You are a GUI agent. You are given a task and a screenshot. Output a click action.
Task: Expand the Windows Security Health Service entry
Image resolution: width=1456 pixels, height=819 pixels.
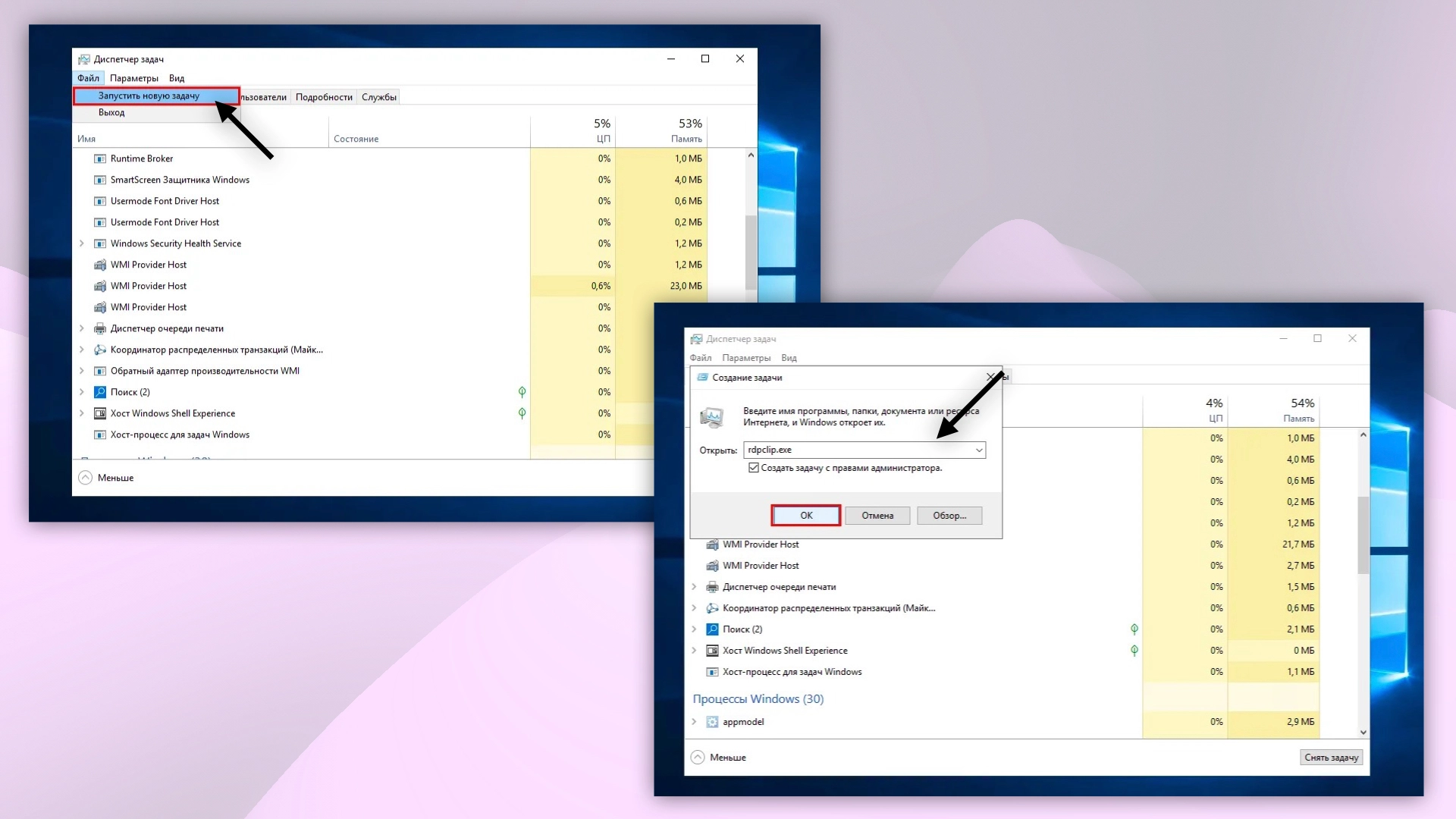click(x=82, y=243)
